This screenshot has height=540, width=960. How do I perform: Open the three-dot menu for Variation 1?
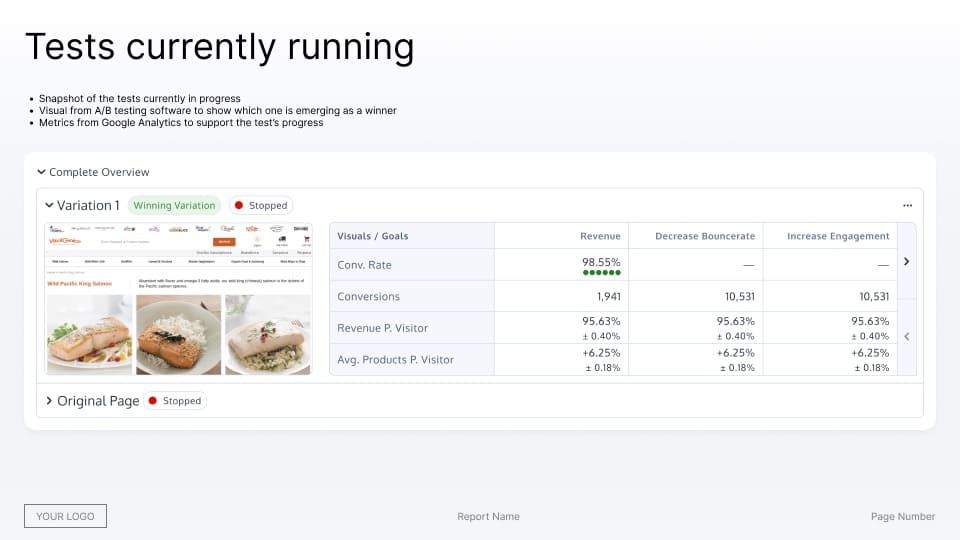(x=907, y=205)
